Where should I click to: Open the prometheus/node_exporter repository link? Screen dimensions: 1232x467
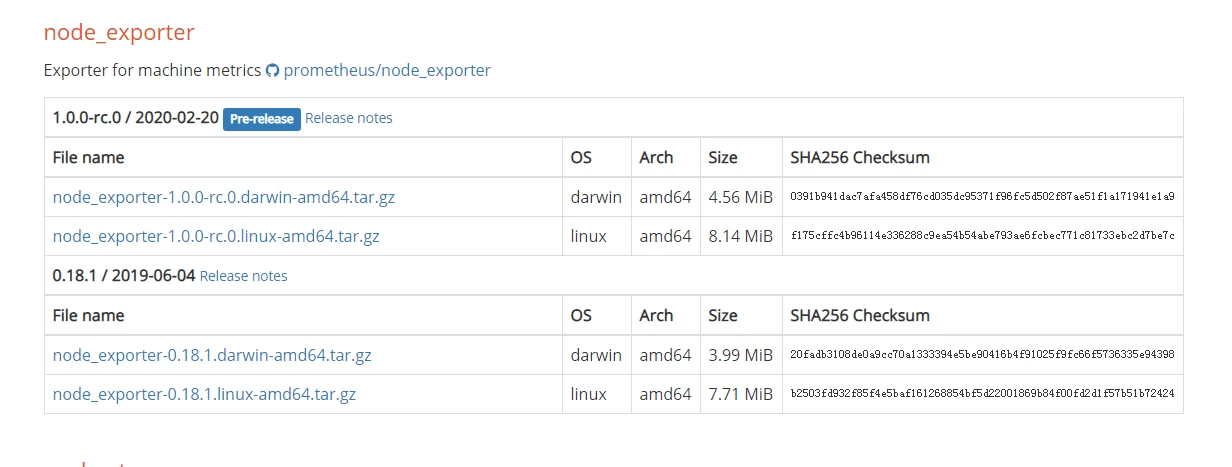[387, 70]
